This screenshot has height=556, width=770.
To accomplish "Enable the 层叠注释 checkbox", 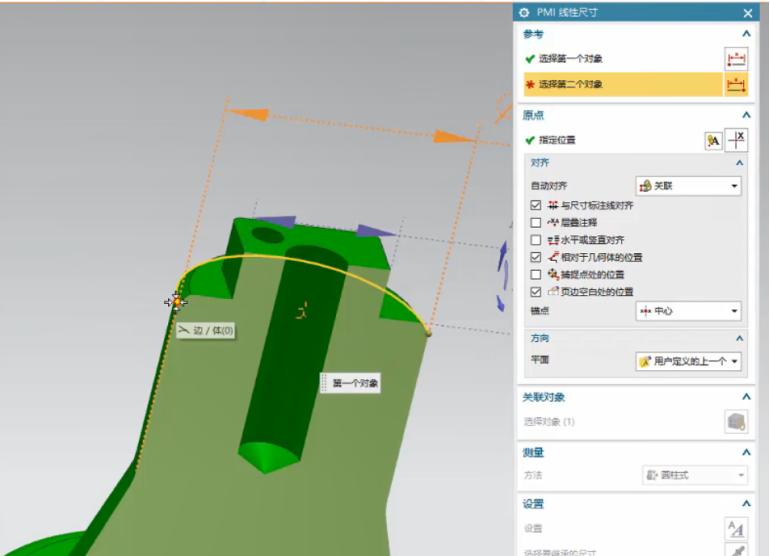I will point(536,222).
